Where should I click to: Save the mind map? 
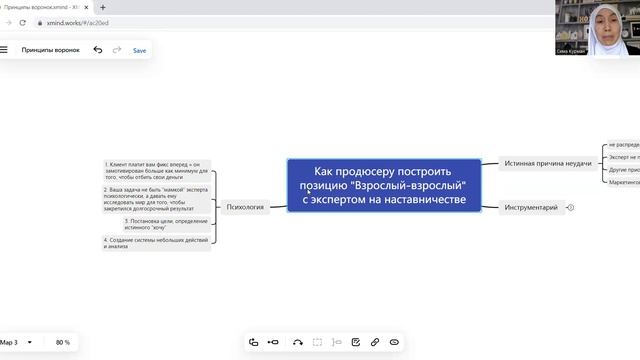pyautogui.click(x=139, y=50)
